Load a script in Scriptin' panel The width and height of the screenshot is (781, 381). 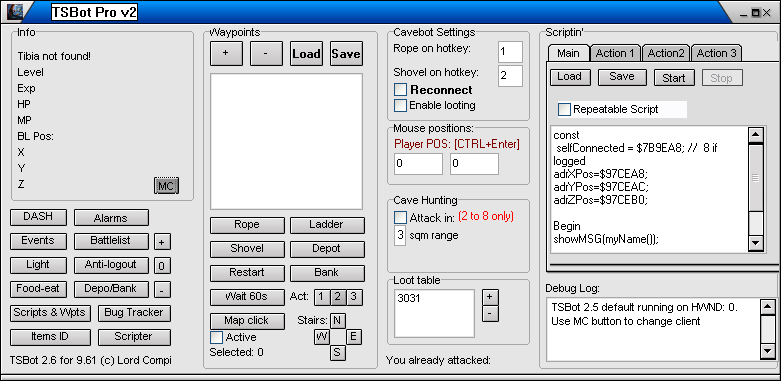tap(570, 77)
